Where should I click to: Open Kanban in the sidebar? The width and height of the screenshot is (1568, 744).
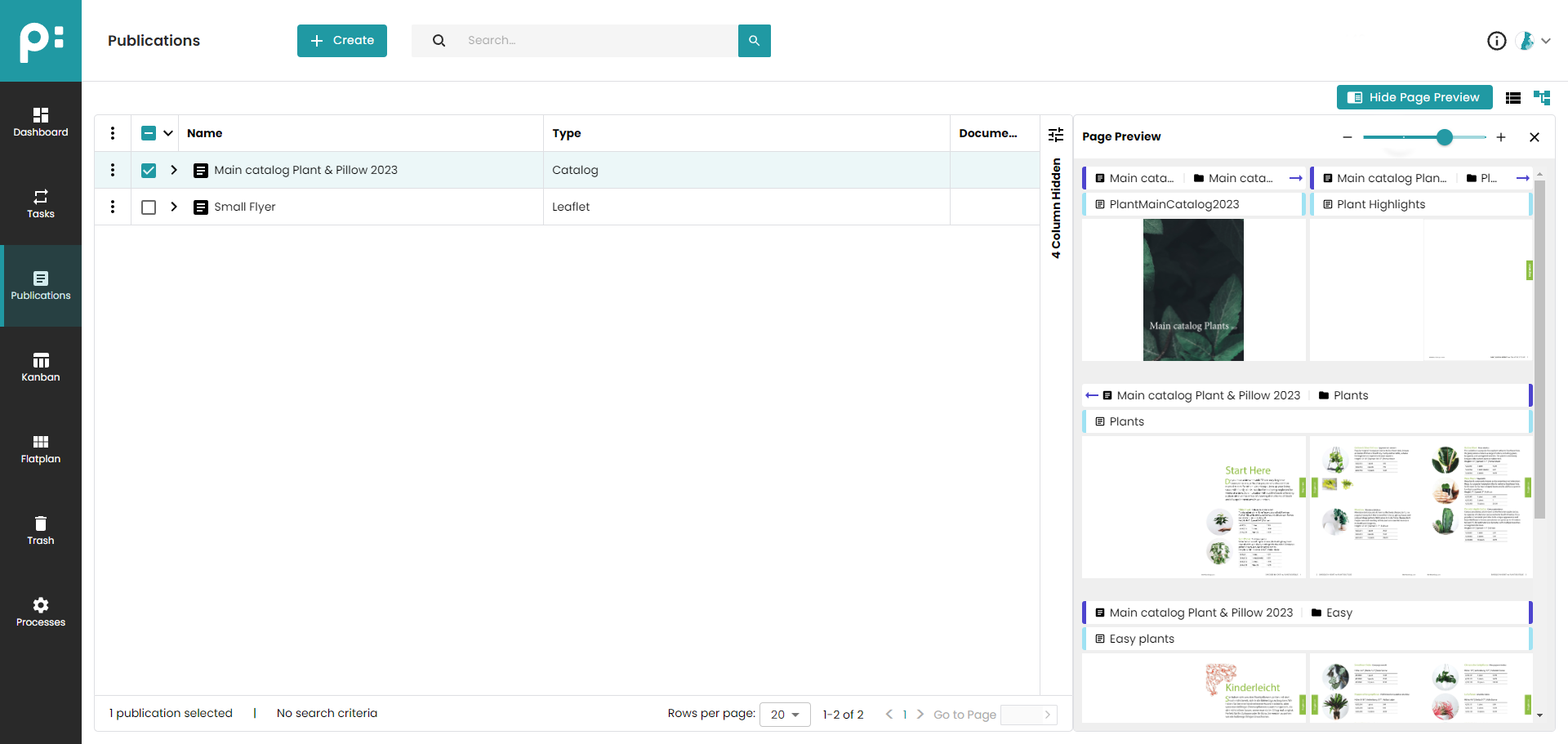click(41, 368)
